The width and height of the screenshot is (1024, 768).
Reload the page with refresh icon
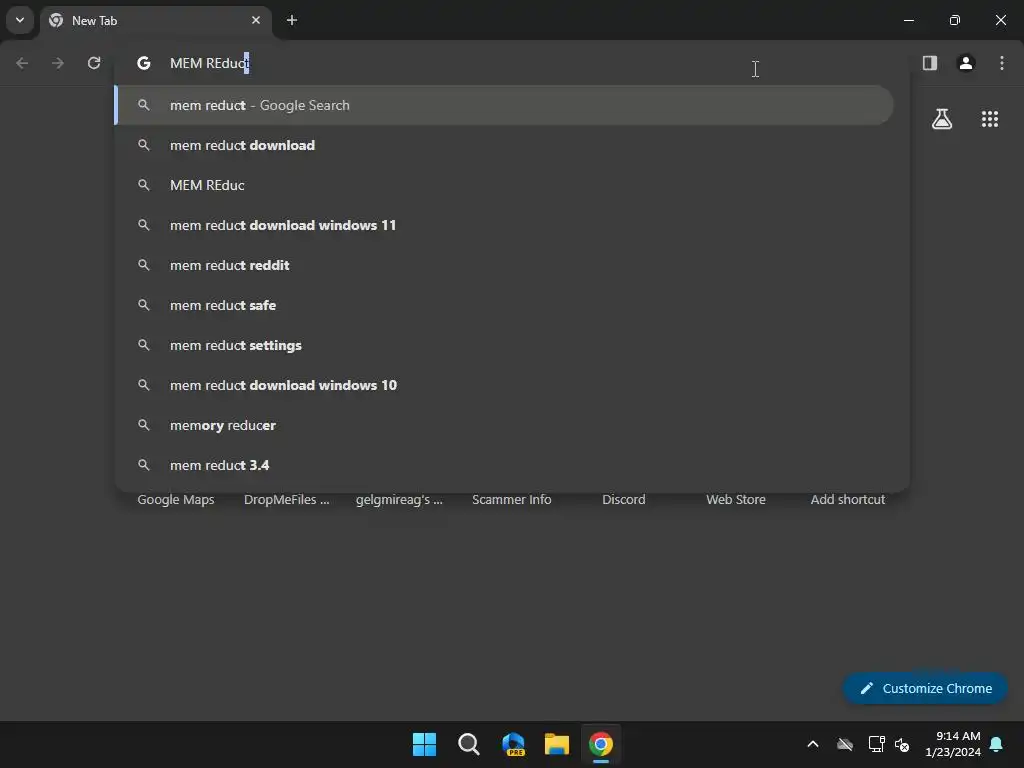(94, 63)
